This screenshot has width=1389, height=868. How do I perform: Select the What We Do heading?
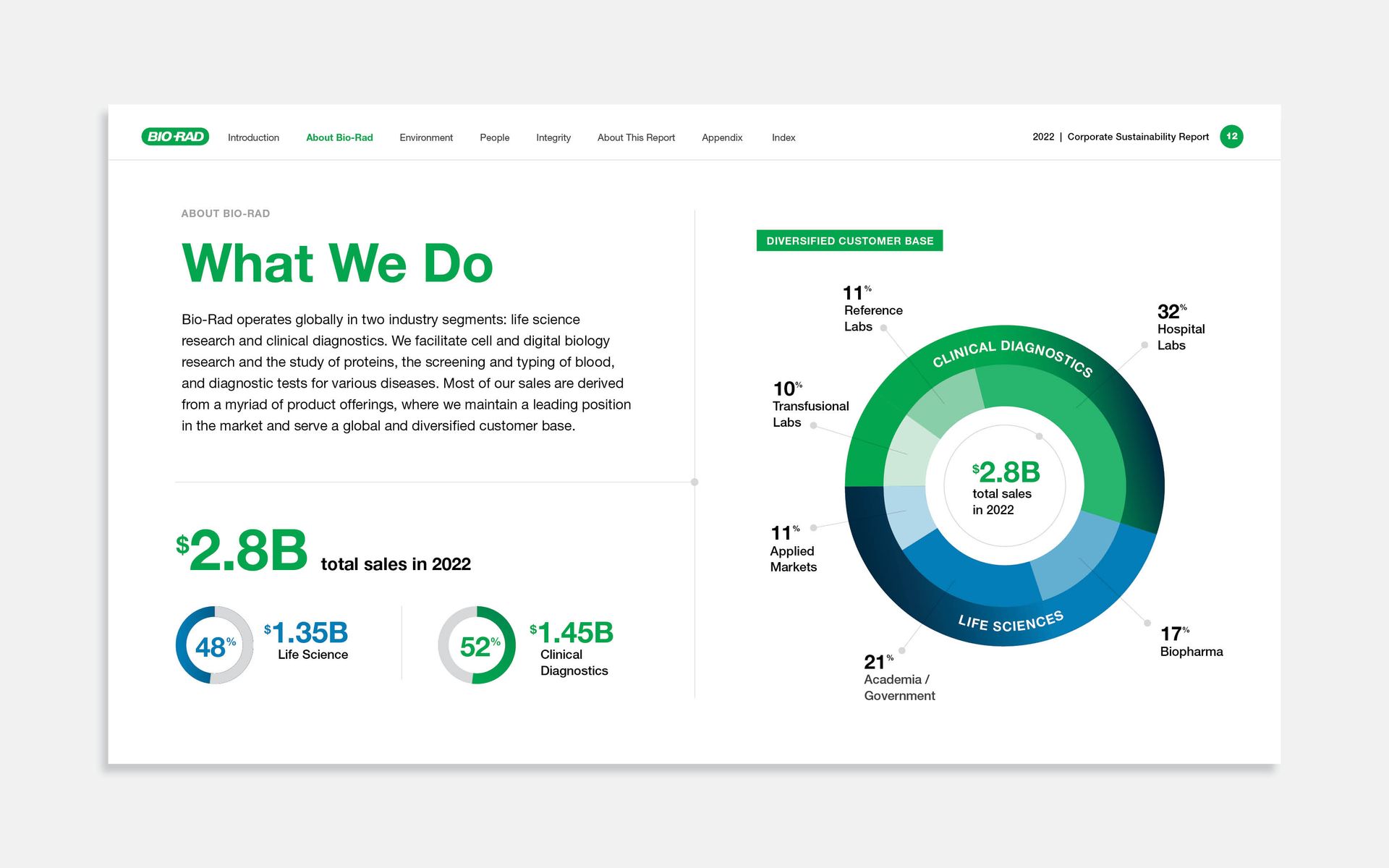tap(337, 263)
